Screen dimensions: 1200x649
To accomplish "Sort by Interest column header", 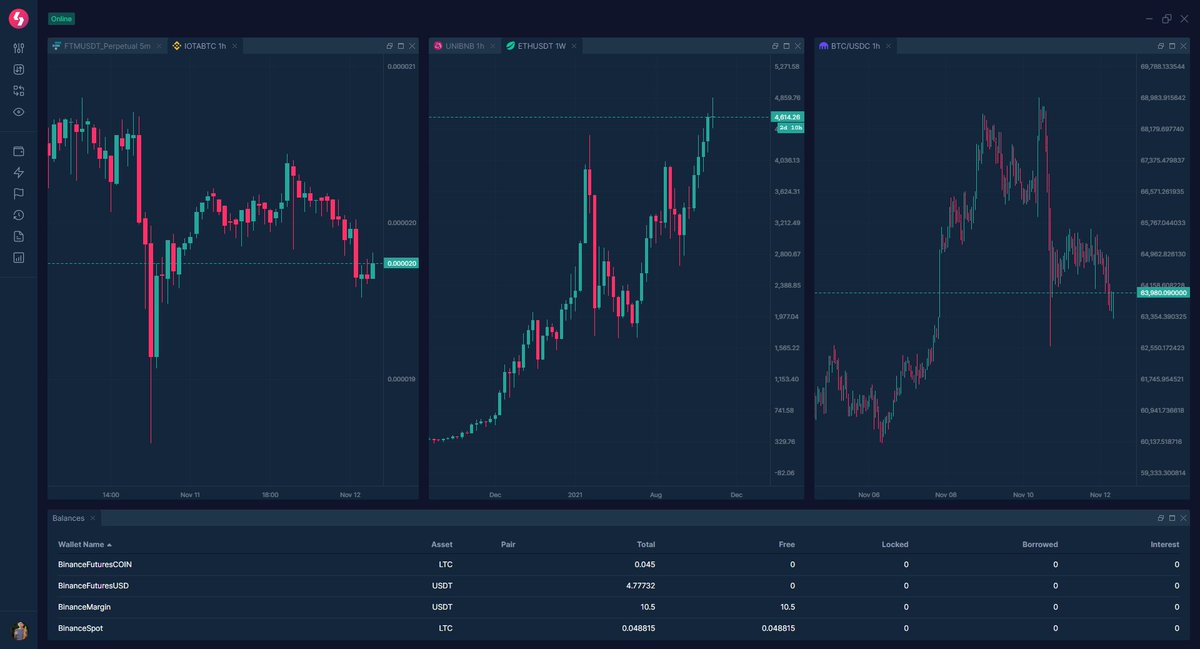I will point(1165,544).
